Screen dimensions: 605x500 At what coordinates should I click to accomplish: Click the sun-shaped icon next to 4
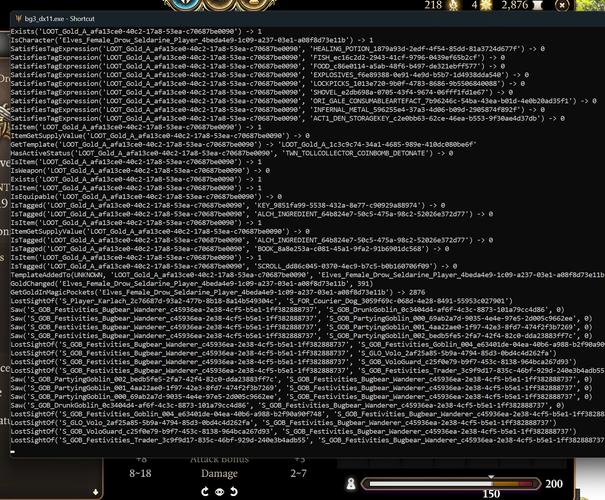[485, 5]
